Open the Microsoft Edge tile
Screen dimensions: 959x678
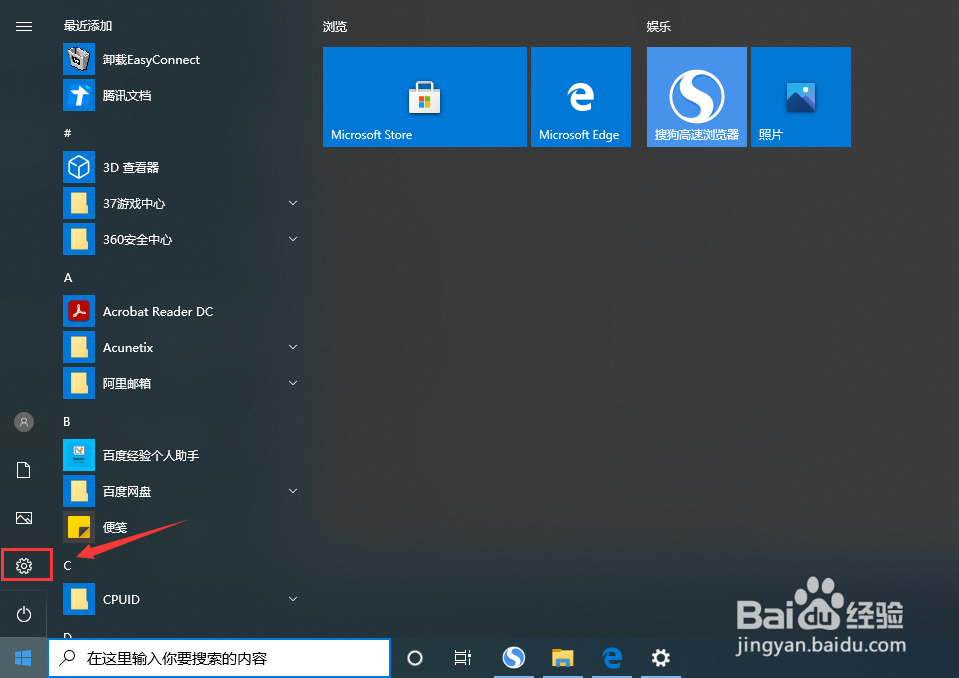pyautogui.click(x=580, y=97)
